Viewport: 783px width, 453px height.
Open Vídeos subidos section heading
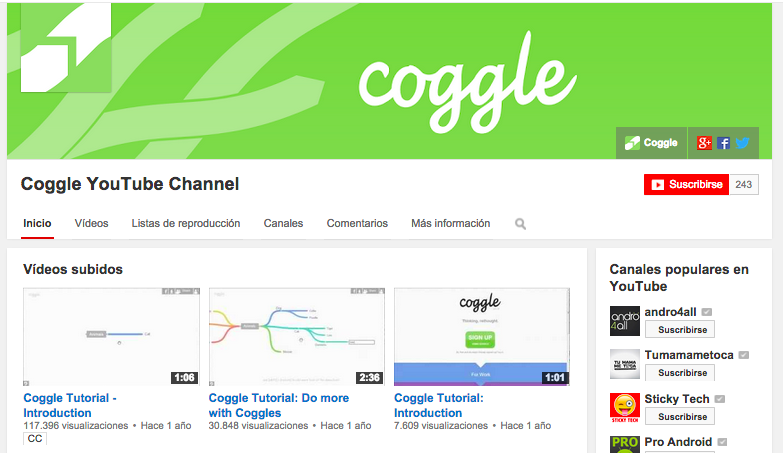point(73,269)
